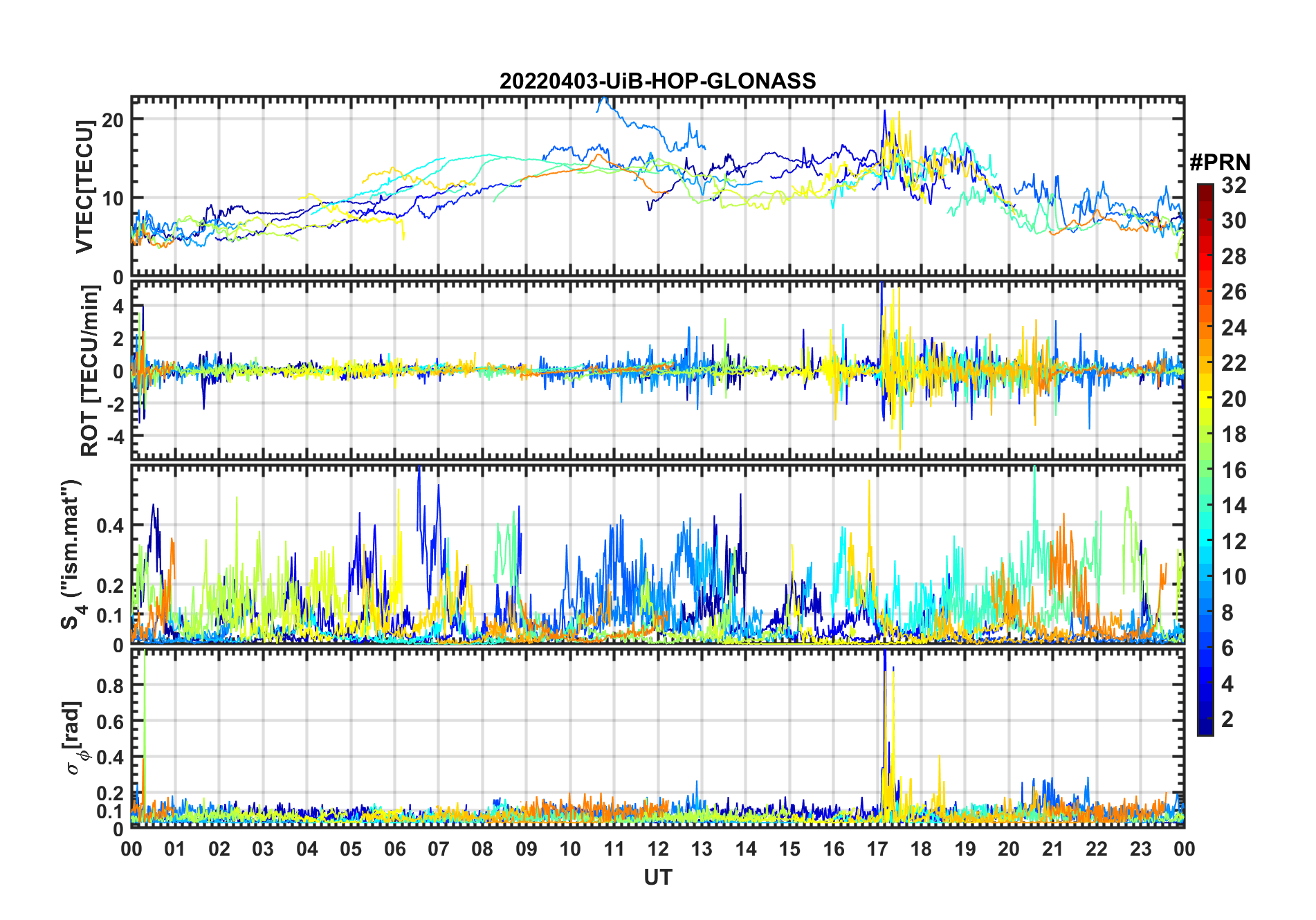The height and width of the screenshot is (920, 1316).
Task: Select the ROT [TECU/min] y-axis label
Action: [x=89, y=371]
